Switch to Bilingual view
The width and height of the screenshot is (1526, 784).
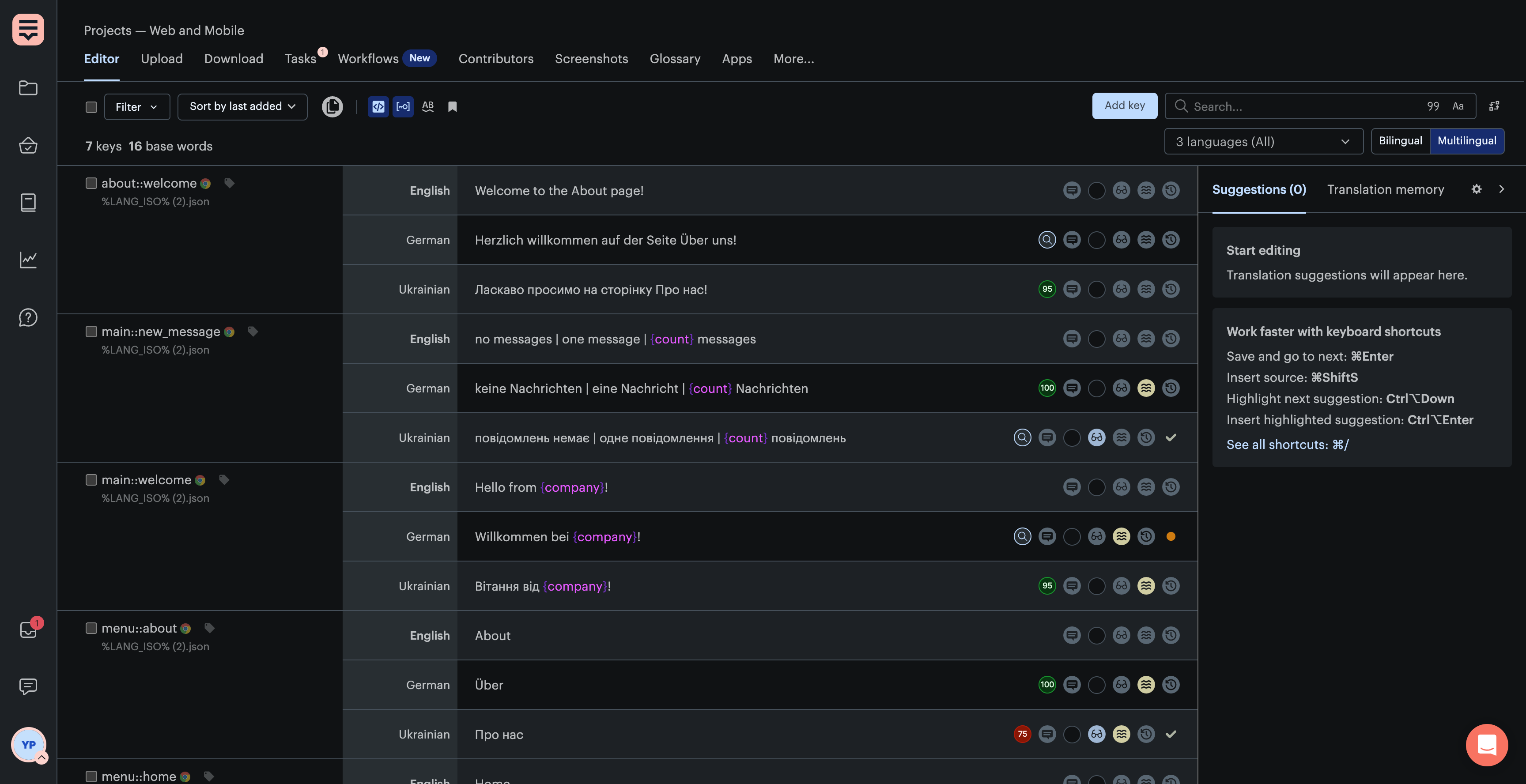[x=1400, y=141]
